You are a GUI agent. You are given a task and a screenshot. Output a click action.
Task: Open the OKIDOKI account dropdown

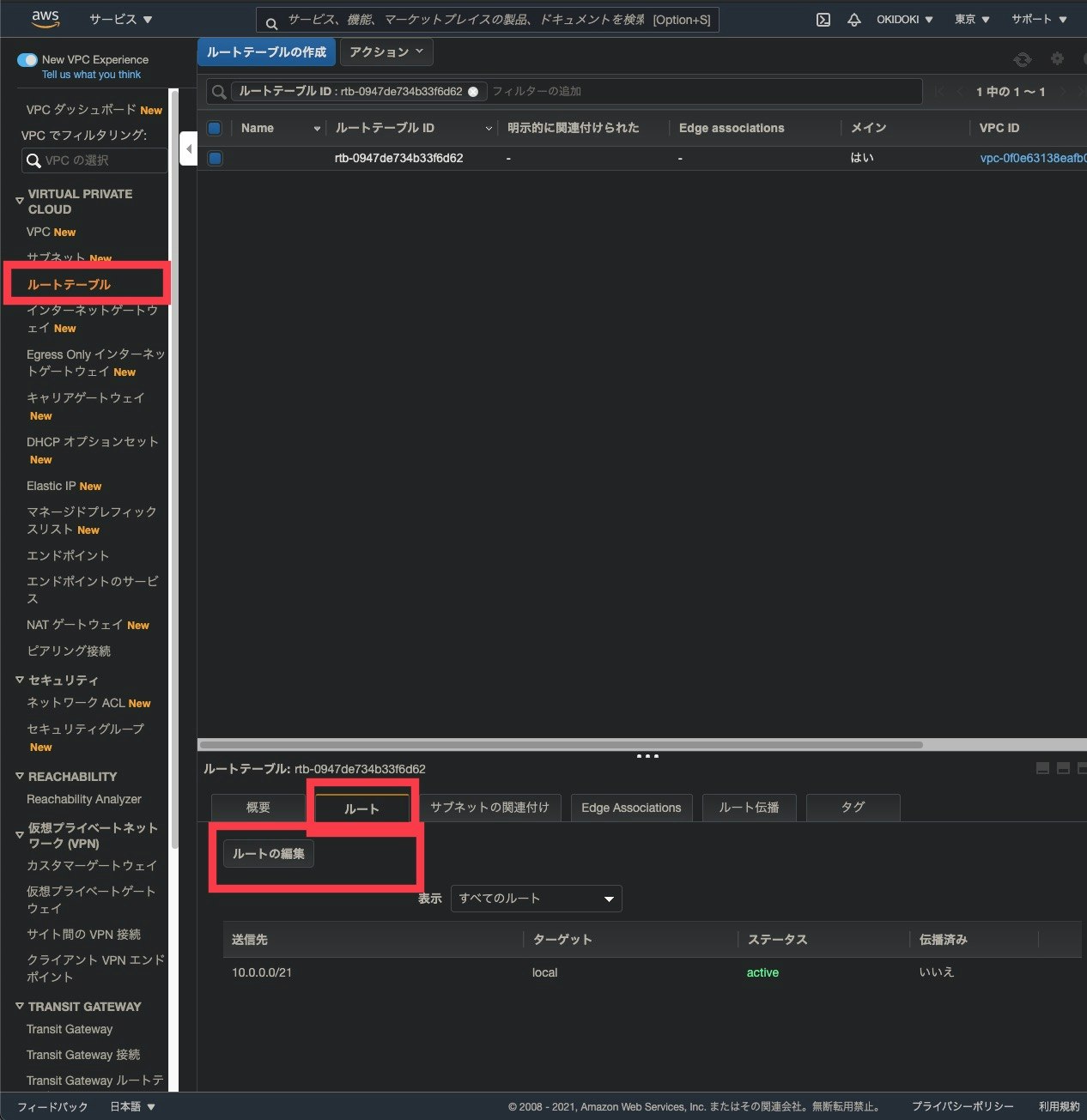904,19
